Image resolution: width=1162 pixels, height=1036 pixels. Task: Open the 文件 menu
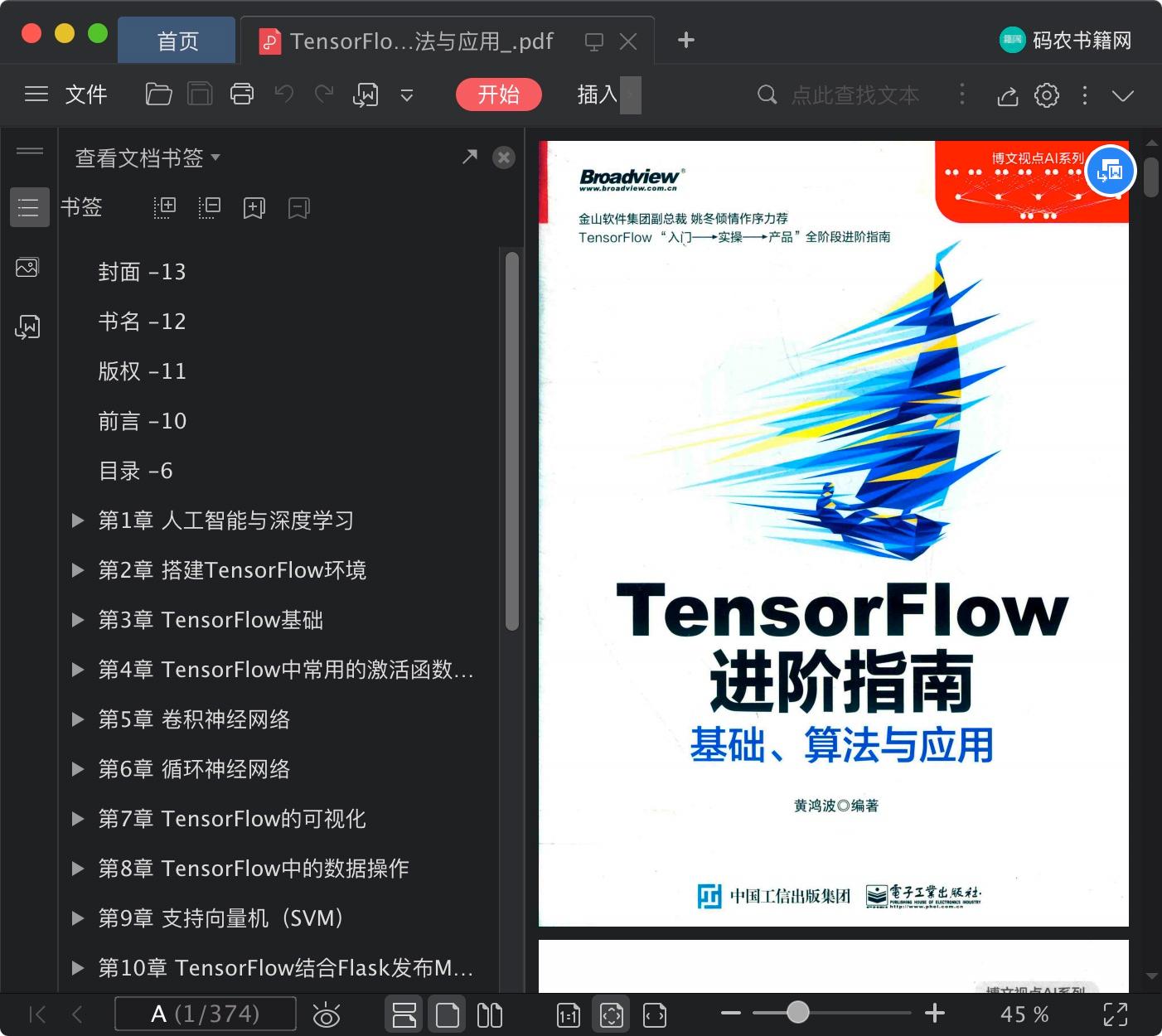(86, 94)
